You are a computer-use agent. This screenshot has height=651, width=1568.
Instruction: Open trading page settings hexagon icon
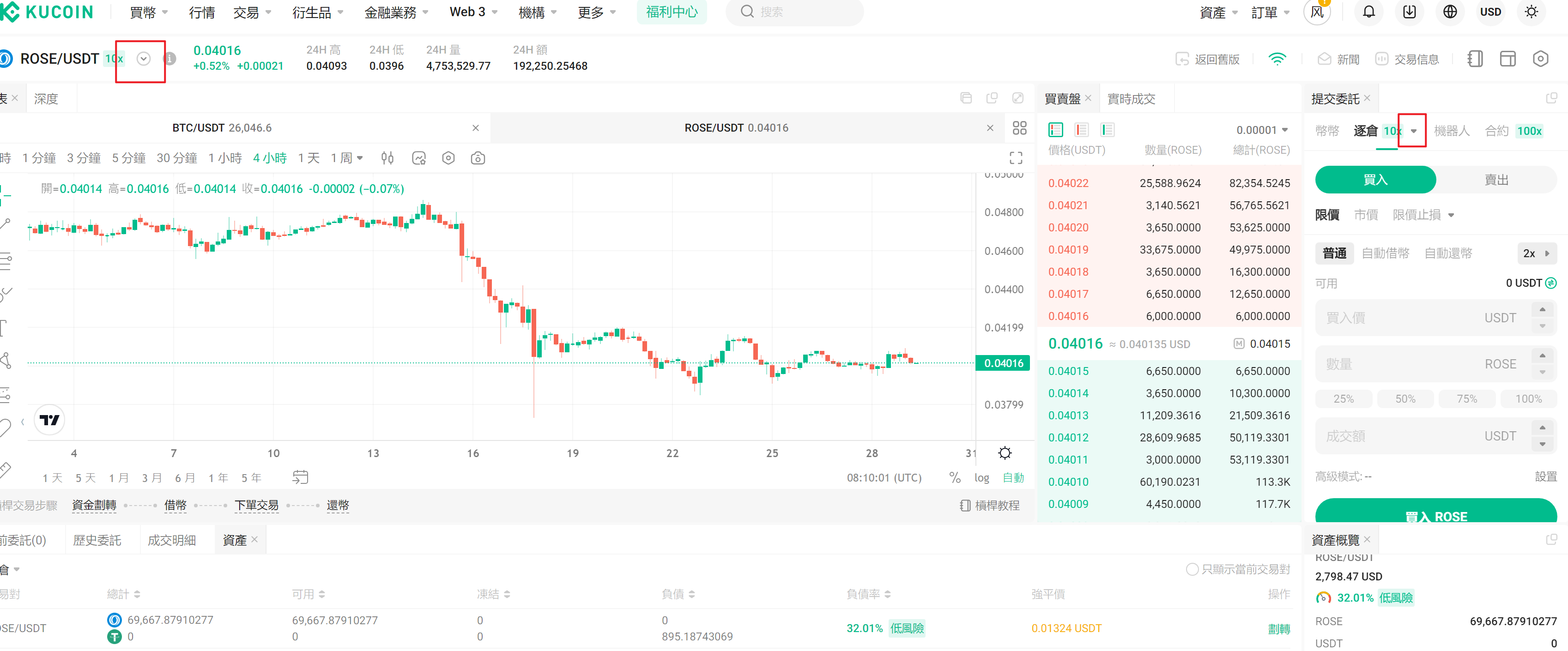1541,59
